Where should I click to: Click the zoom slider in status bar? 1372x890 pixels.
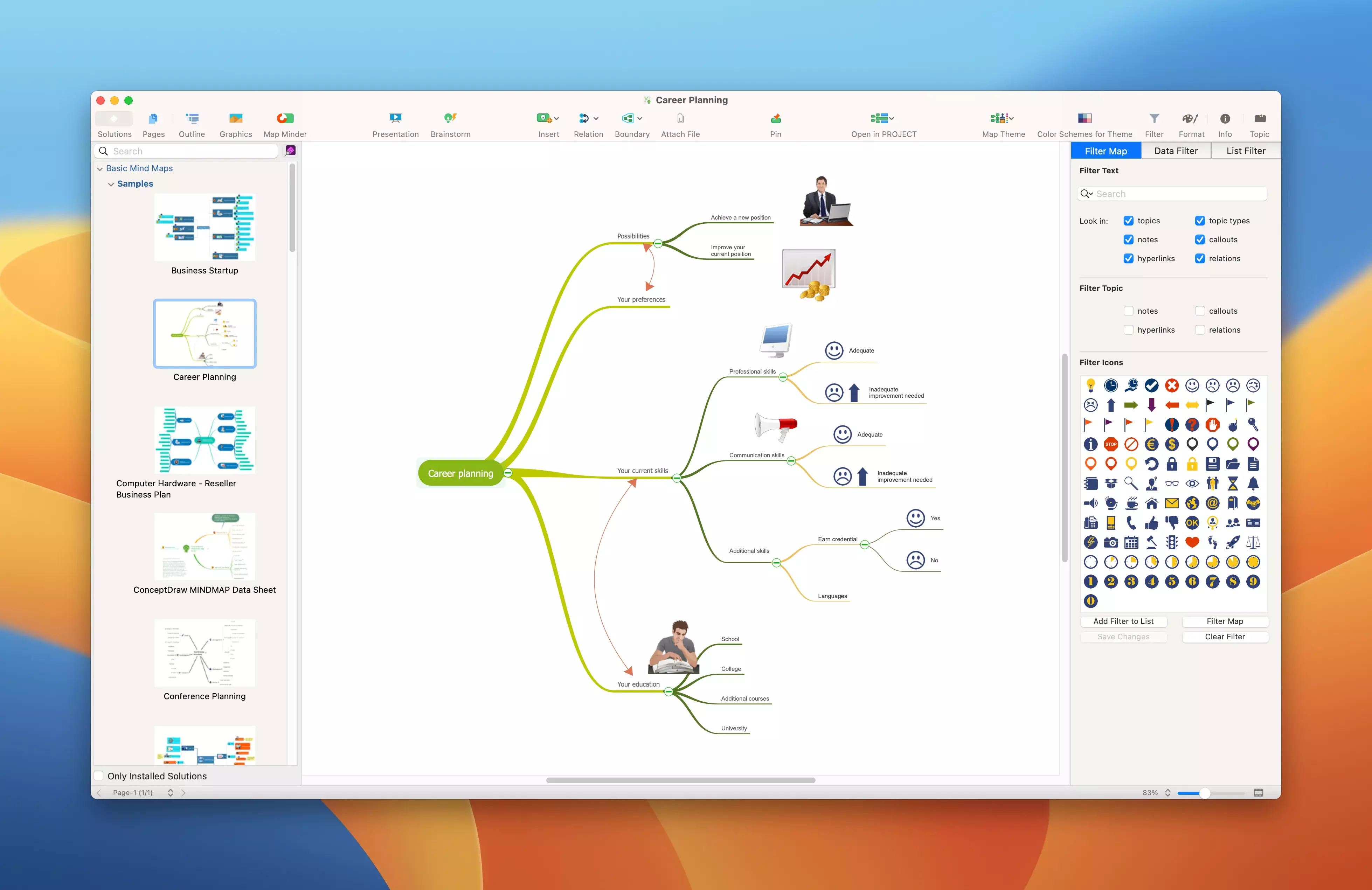[x=1204, y=793]
